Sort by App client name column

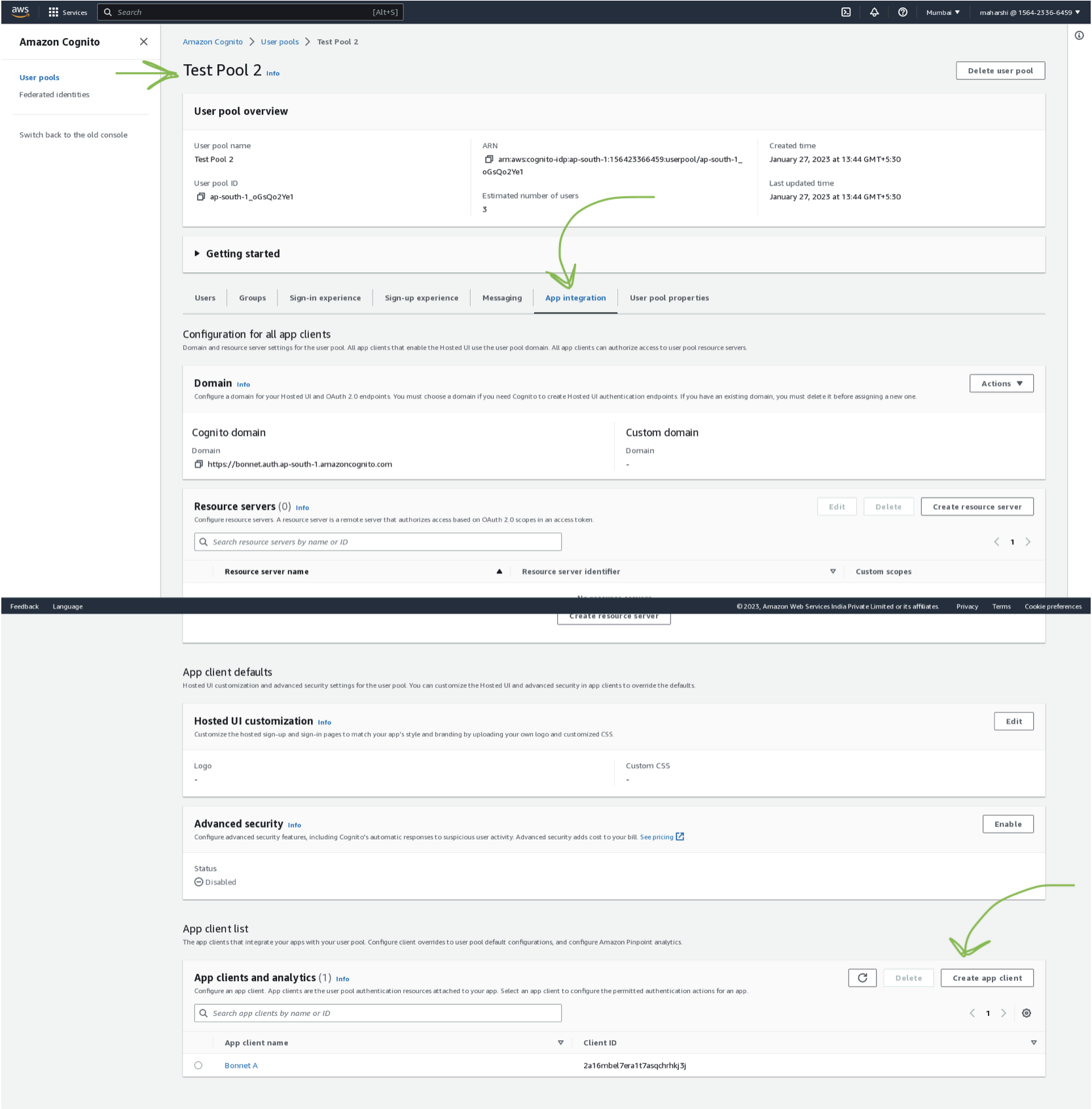point(560,1042)
